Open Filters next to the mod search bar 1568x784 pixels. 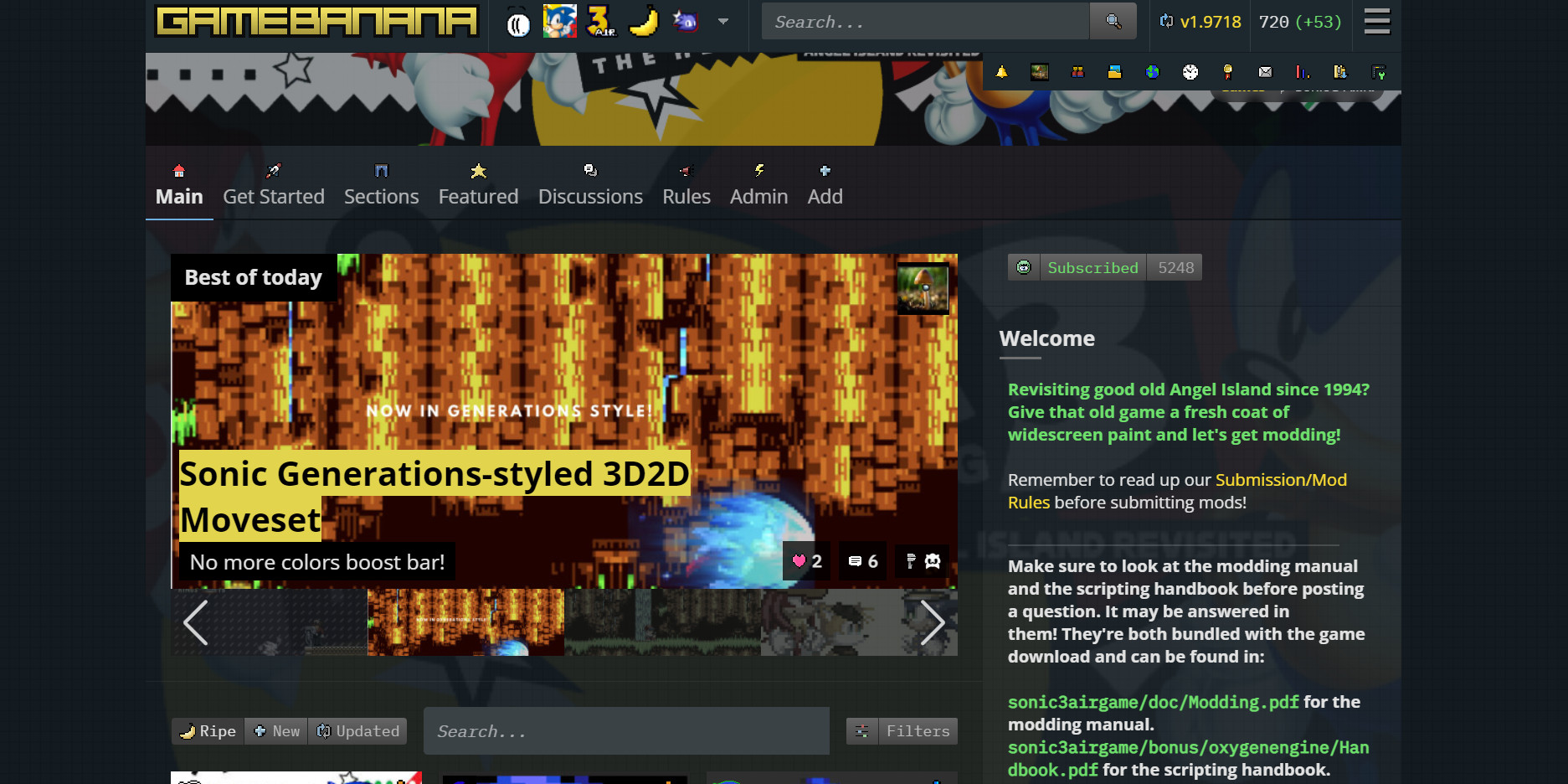point(902,730)
